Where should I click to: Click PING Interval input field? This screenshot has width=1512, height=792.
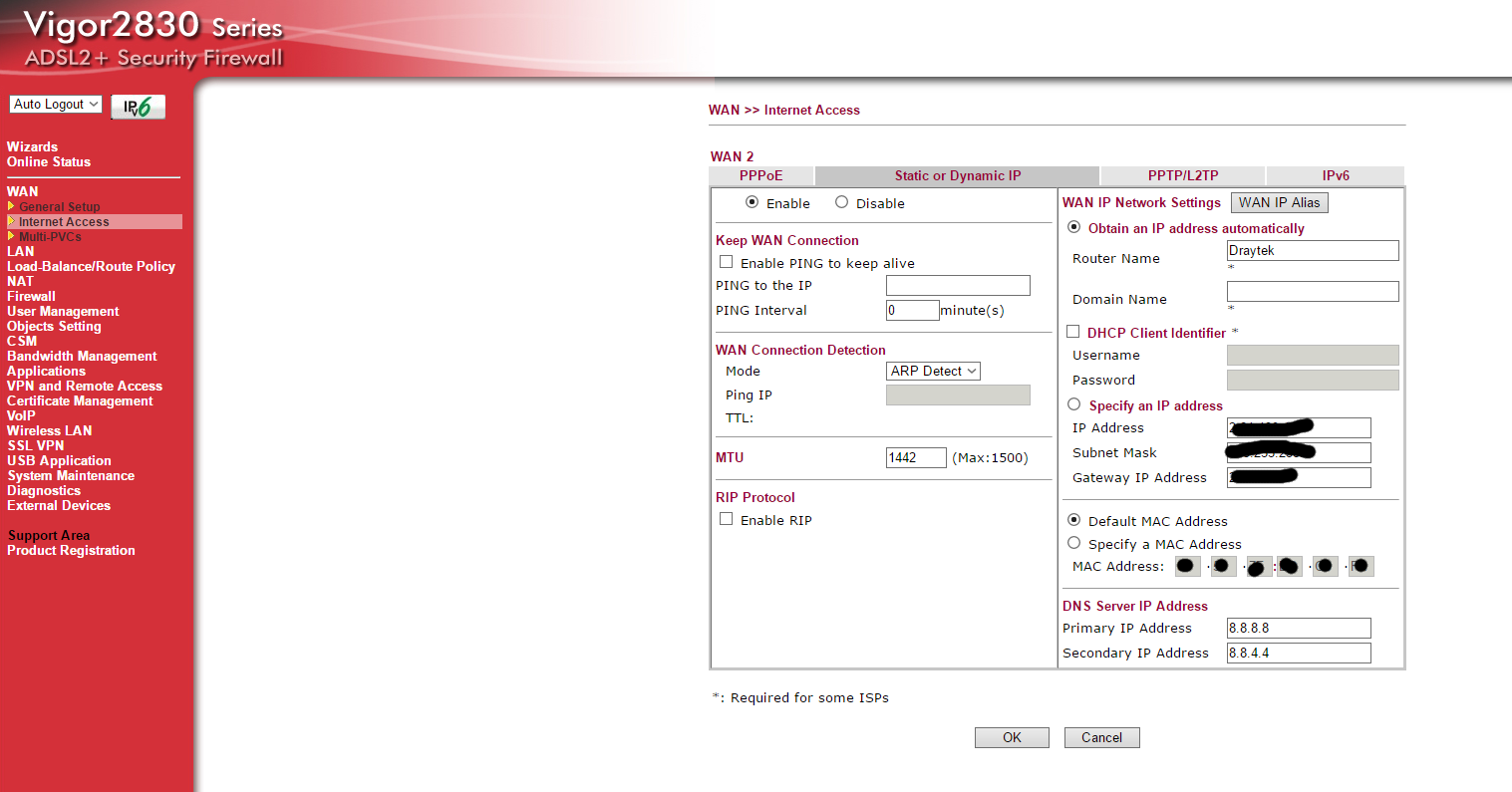click(x=913, y=311)
